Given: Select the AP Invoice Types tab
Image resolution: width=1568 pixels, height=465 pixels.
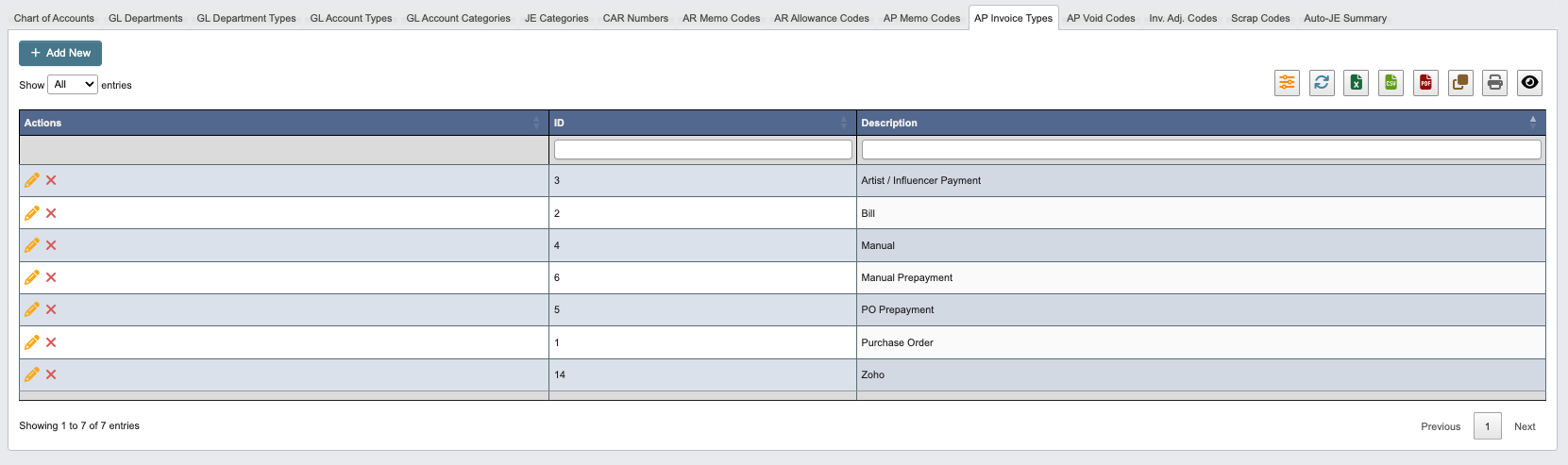Looking at the screenshot, I should tap(1013, 18).
